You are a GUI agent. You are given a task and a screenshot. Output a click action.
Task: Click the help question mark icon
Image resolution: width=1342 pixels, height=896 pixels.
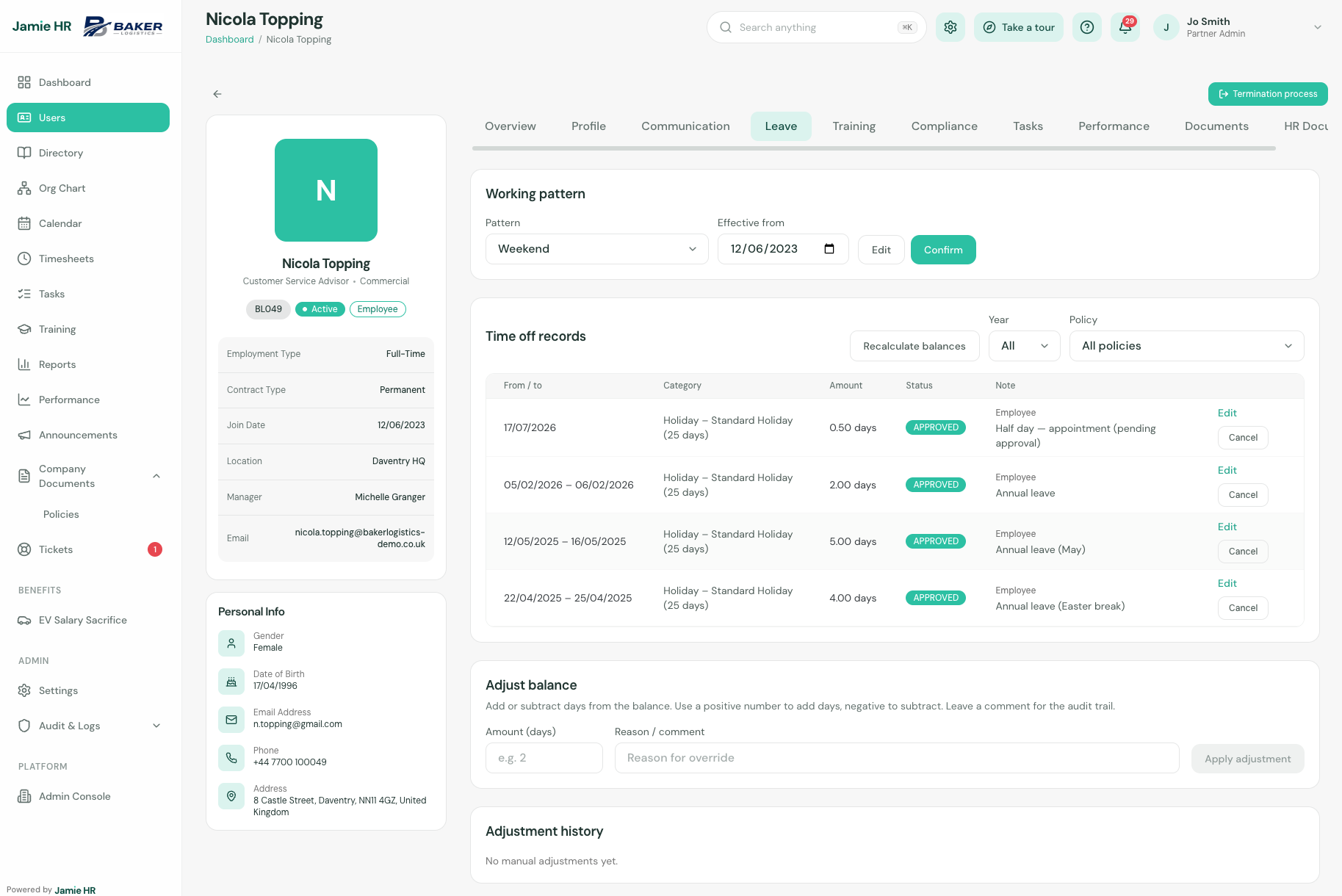coord(1087,27)
